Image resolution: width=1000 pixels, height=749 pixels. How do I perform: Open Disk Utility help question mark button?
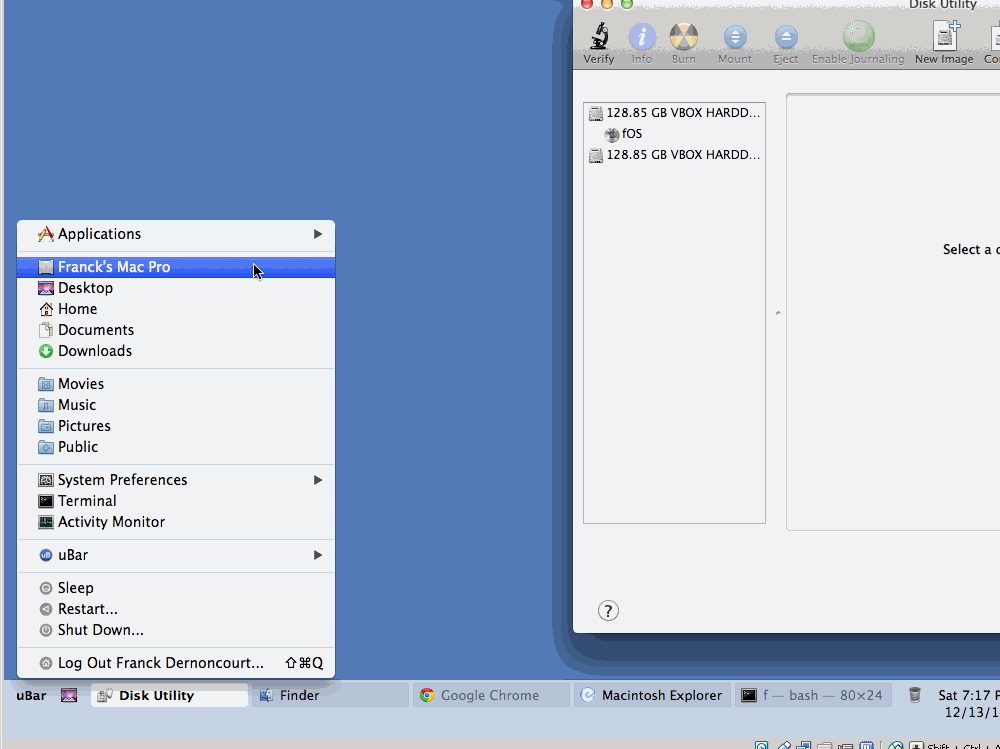(x=608, y=611)
